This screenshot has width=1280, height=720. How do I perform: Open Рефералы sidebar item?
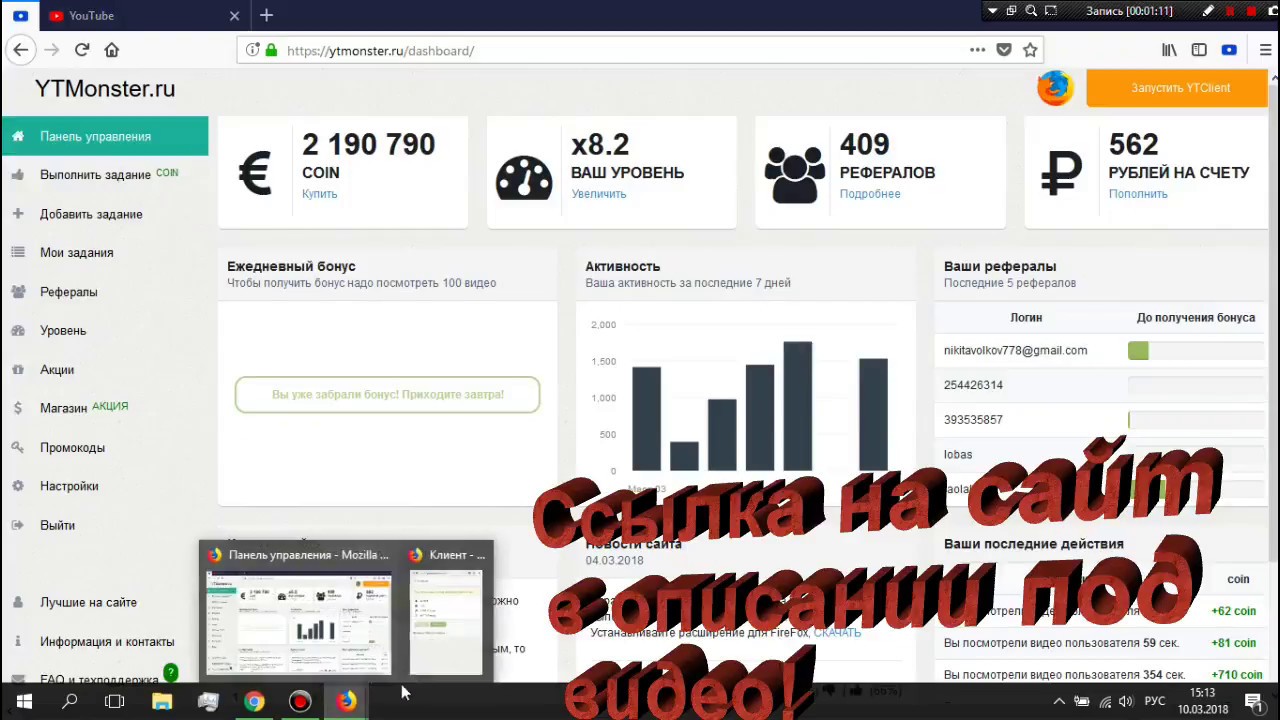[104, 292]
